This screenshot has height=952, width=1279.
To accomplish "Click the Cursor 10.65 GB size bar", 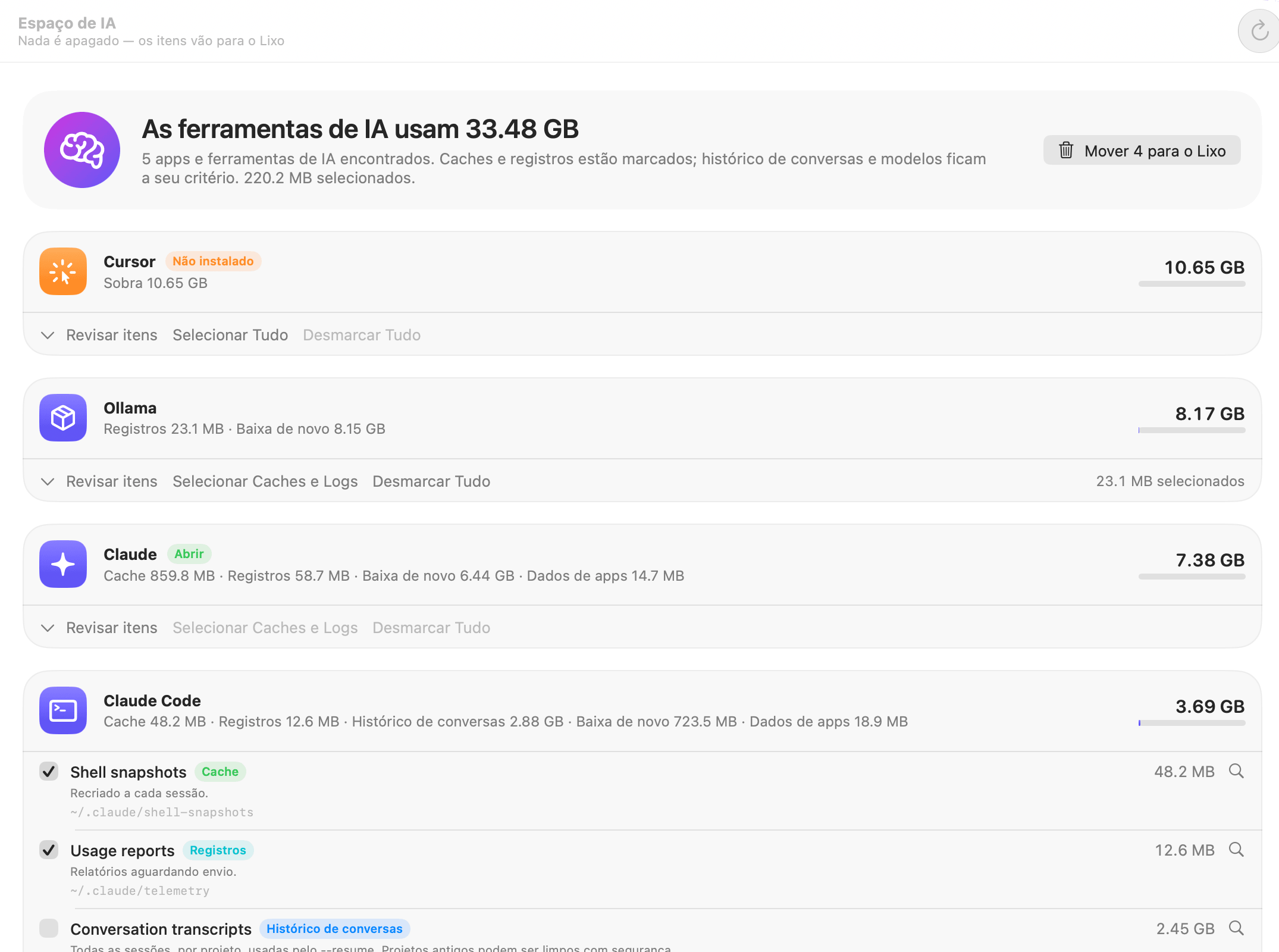I will [x=1192, y=284].
